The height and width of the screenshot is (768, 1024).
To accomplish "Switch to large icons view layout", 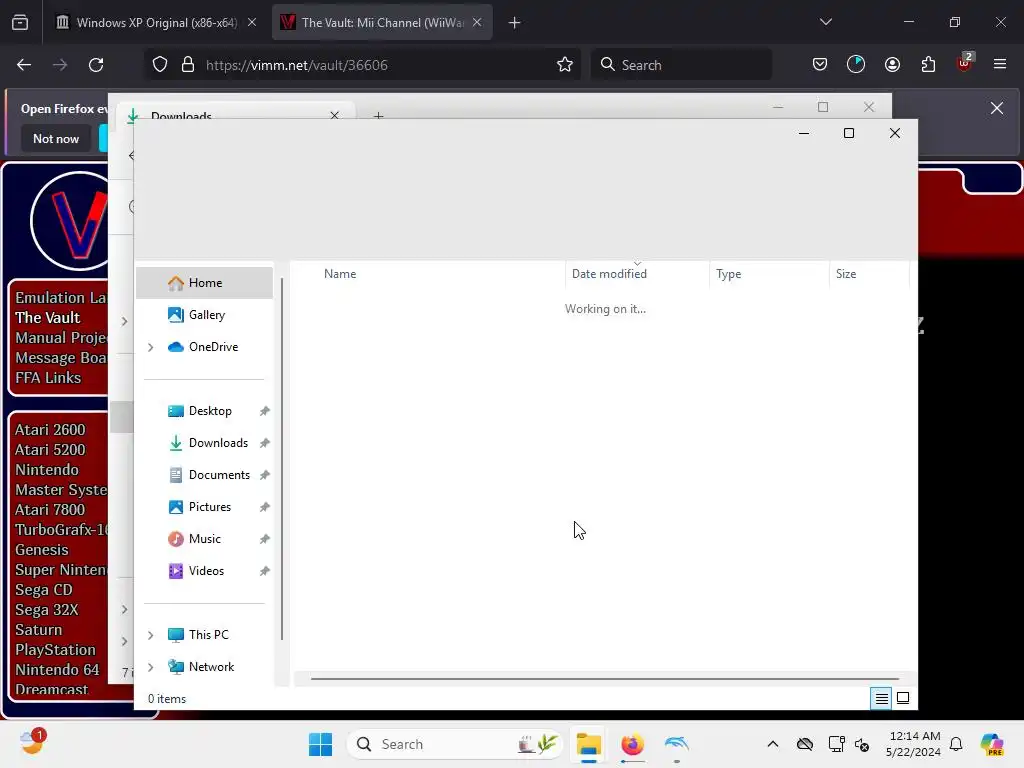I will [x=903, y=699].
